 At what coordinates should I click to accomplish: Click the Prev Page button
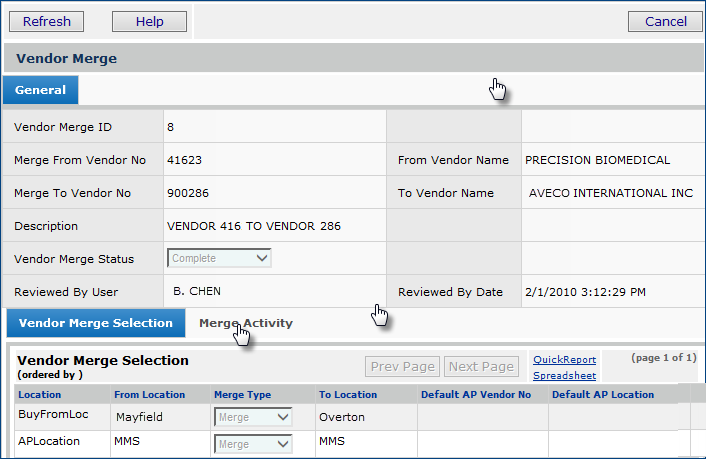pyautogui.click(x=402, y=367)
